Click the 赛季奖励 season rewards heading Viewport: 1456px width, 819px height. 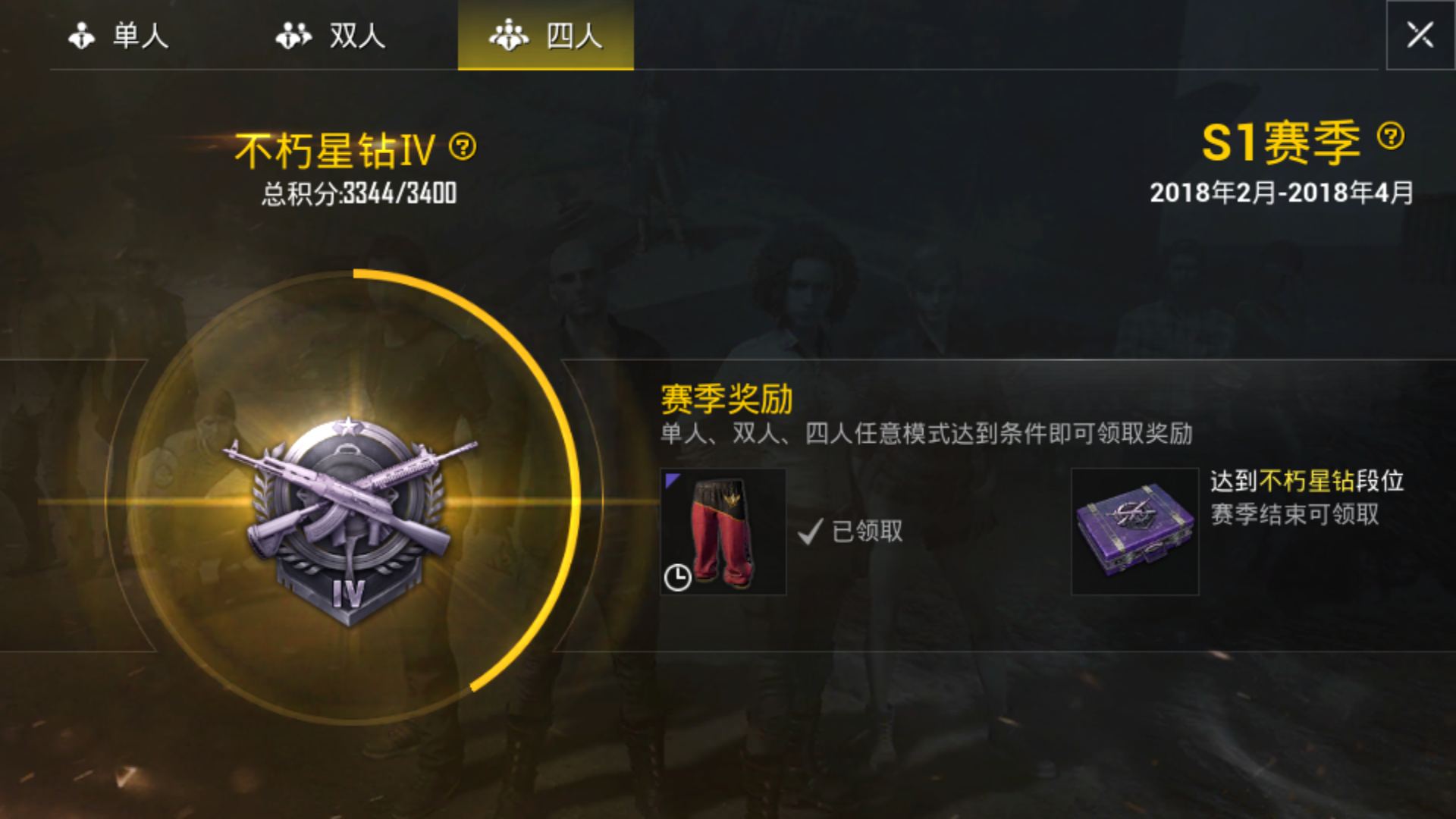[x=726, y=400]
